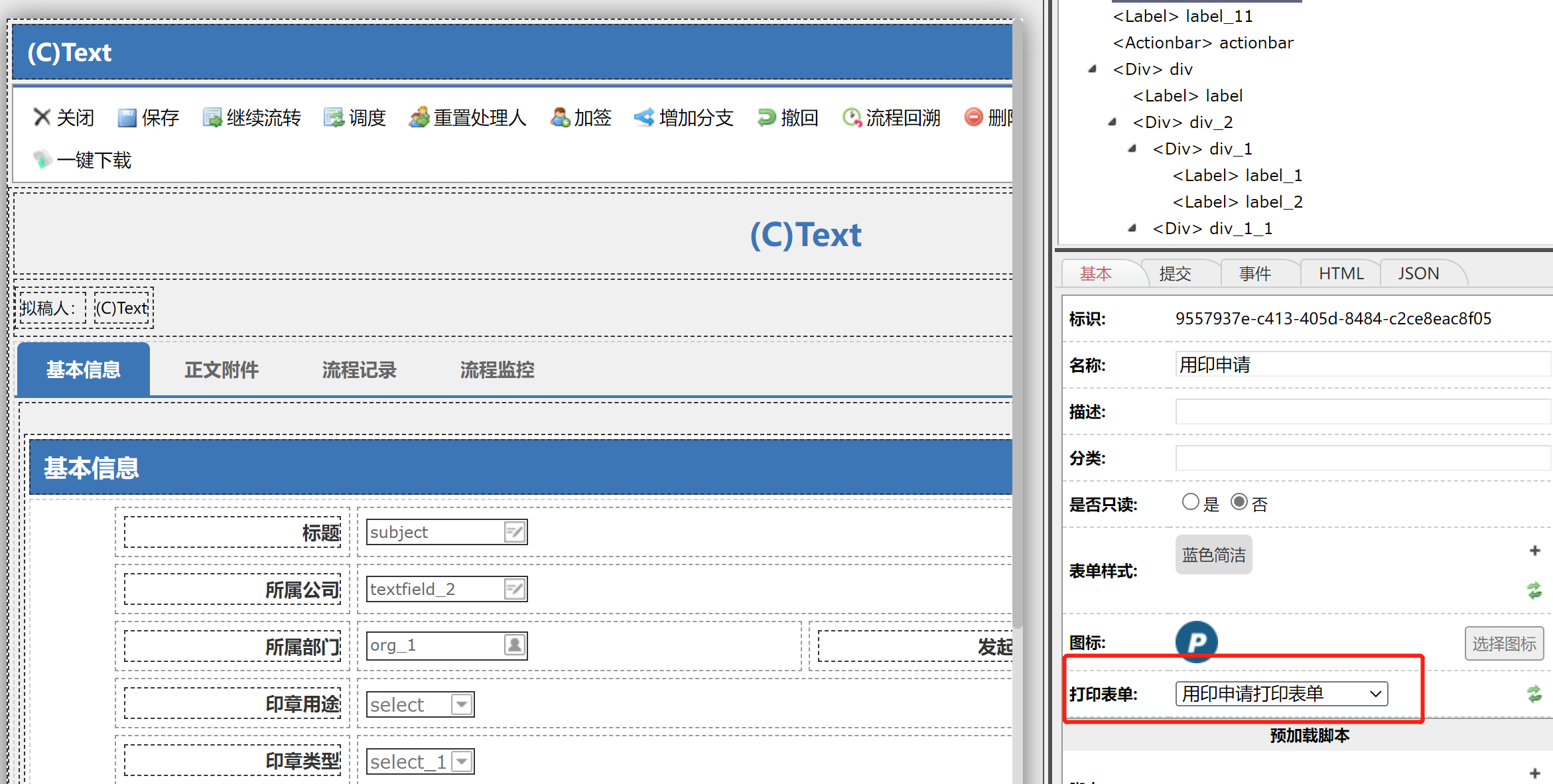Image resolution: width=1553 pixels, height=784 pixels.
Task: Select 是 radio for 是否只读
Action: click(1190, 502)
